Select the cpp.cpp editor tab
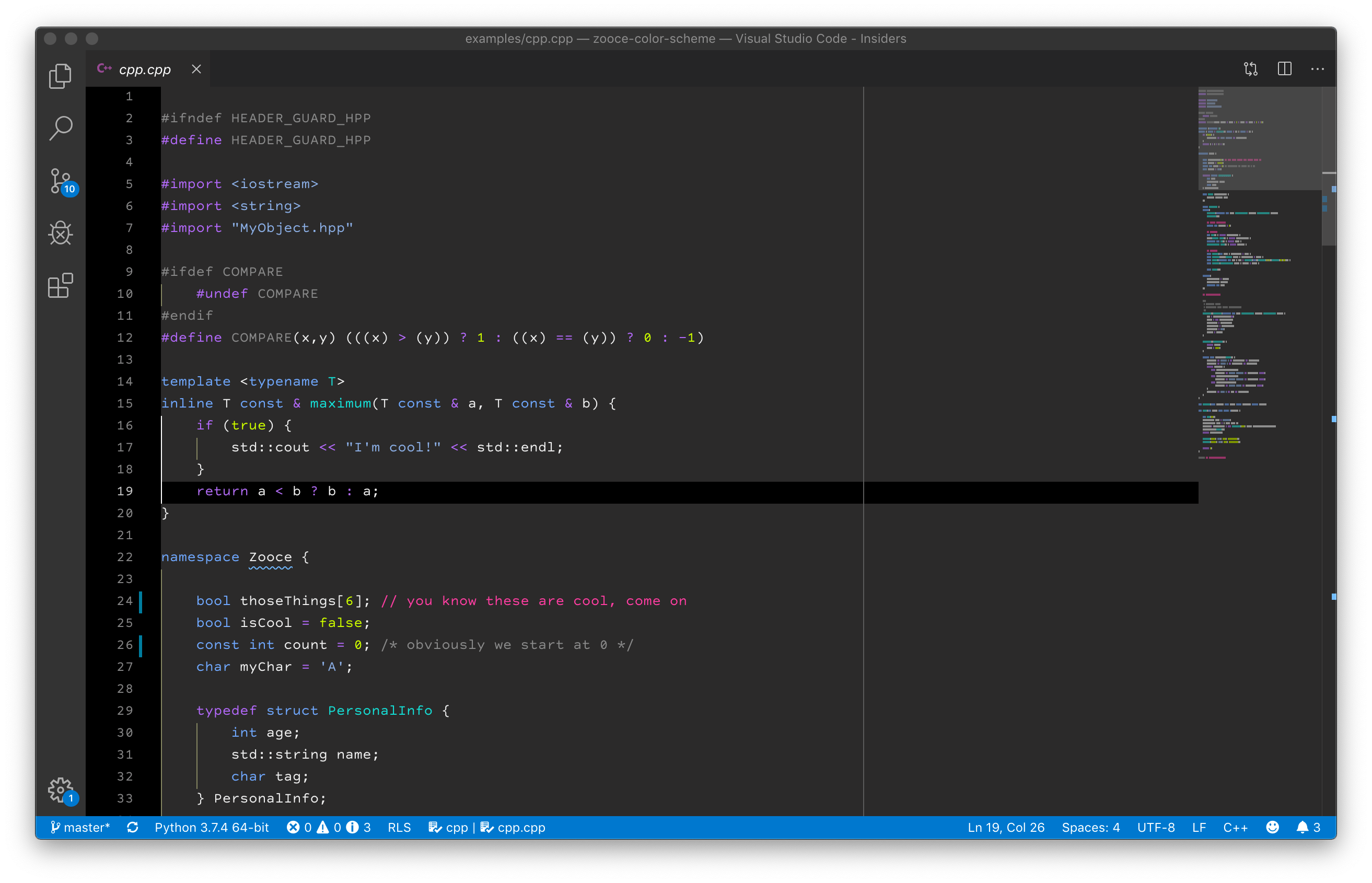 [145, 69]
